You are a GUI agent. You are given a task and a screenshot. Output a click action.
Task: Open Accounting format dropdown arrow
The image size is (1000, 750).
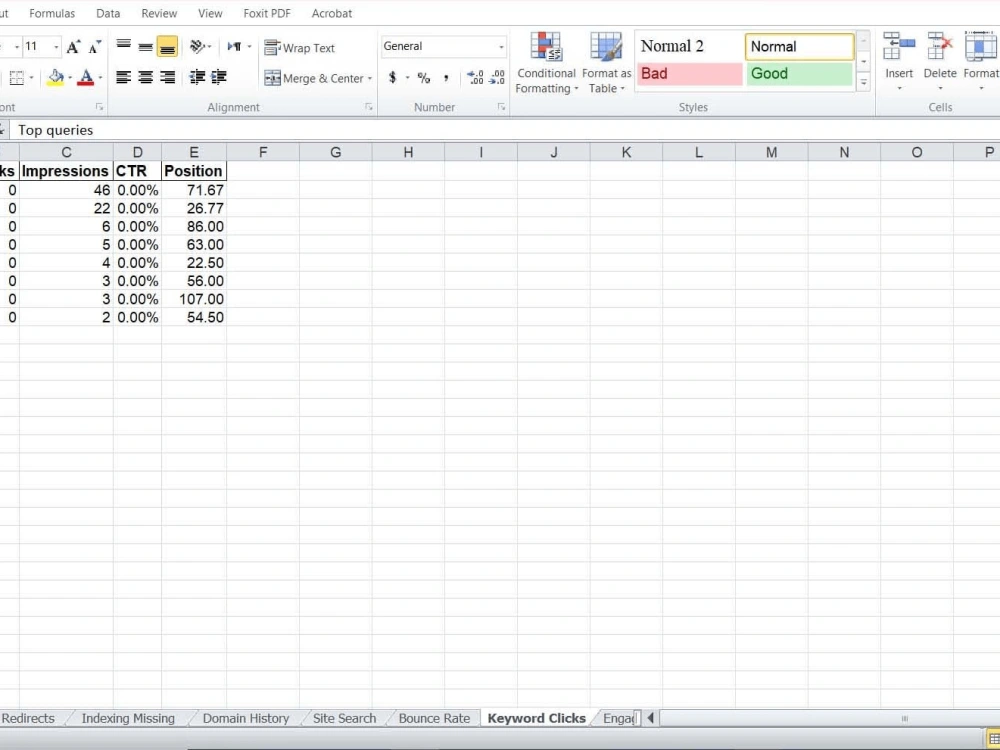point(407,78)
